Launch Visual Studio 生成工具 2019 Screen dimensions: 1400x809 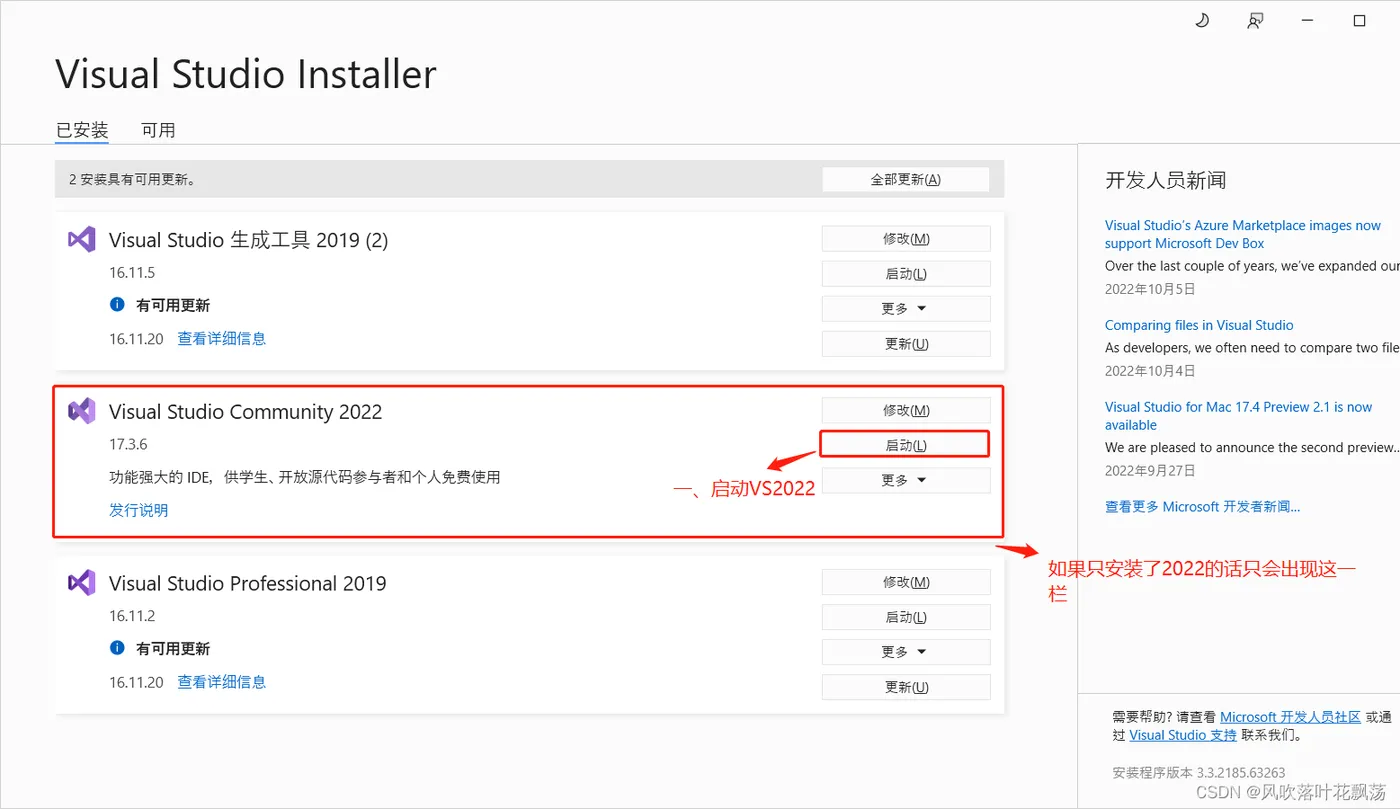(906, 274)
